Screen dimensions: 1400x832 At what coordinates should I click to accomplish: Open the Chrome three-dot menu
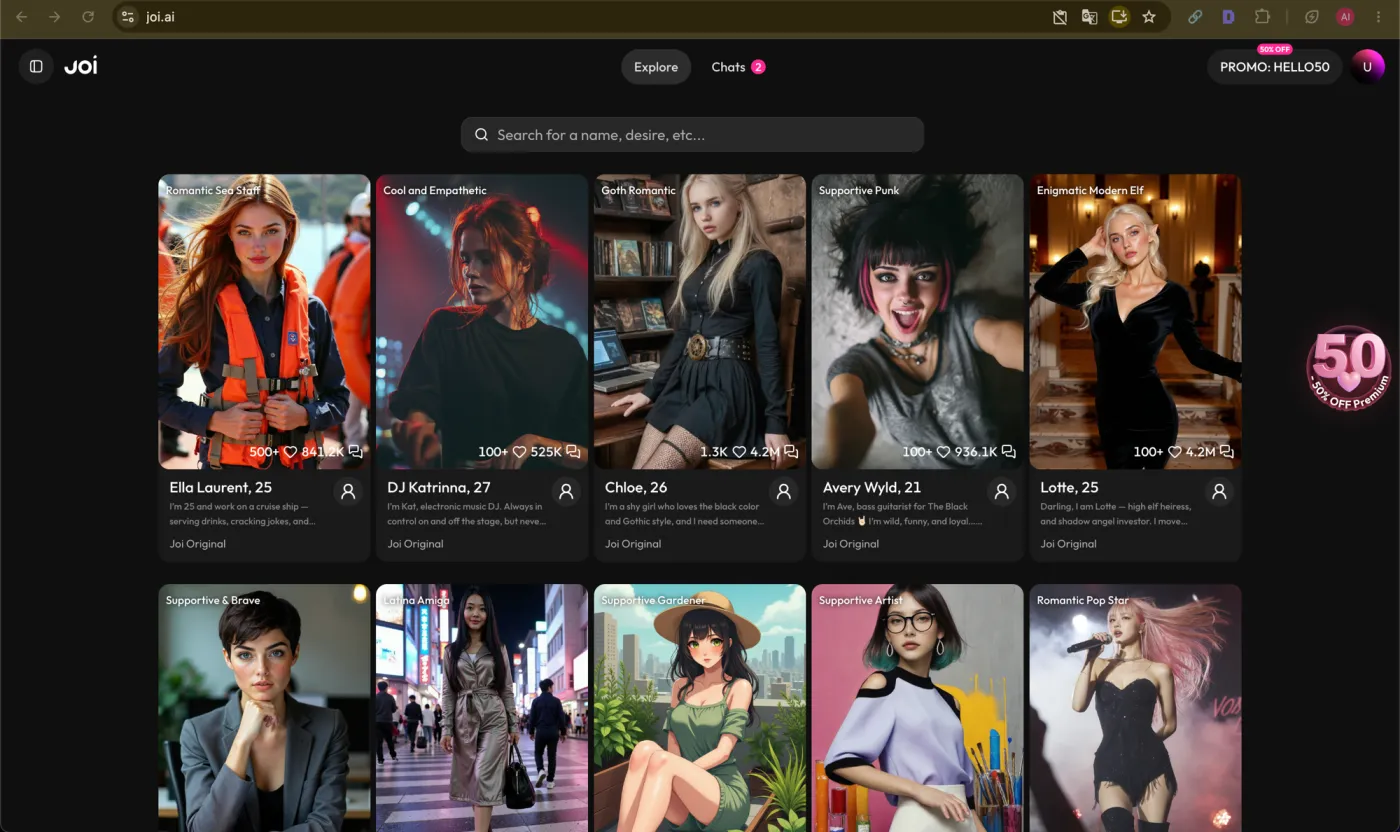[x=1379, y=17]
